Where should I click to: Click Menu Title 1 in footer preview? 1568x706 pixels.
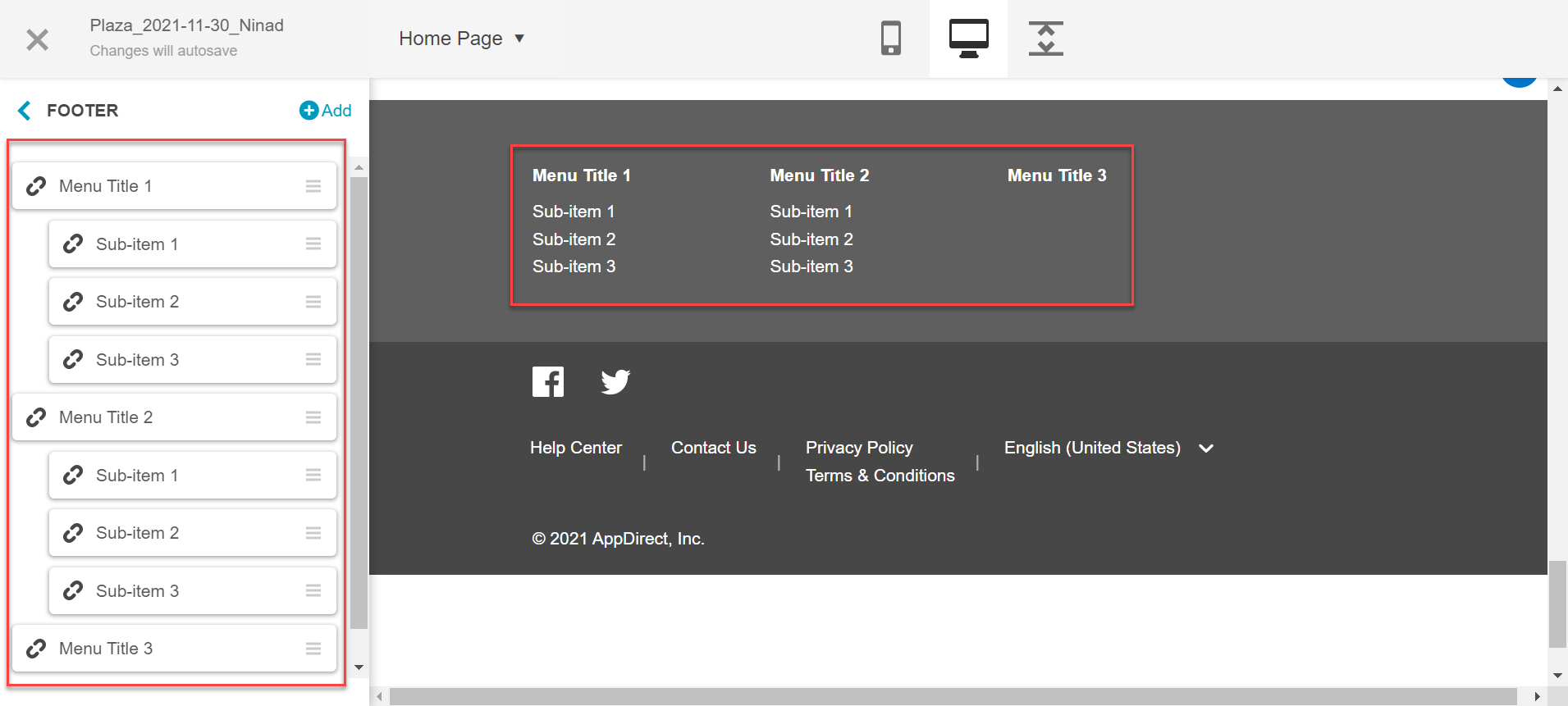tap(582, 175)
